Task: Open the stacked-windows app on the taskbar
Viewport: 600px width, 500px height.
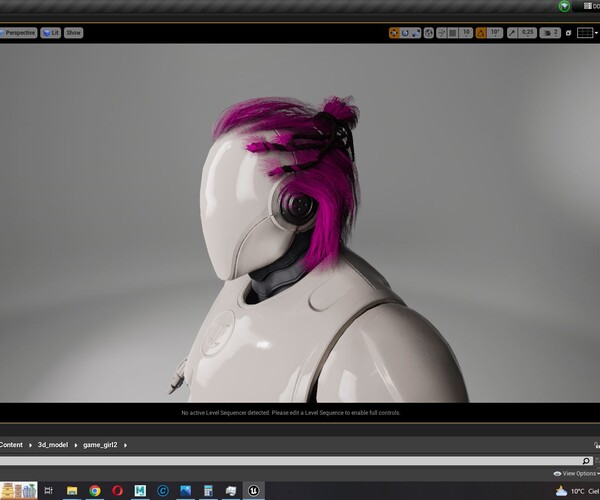Action: click(231, 490)
